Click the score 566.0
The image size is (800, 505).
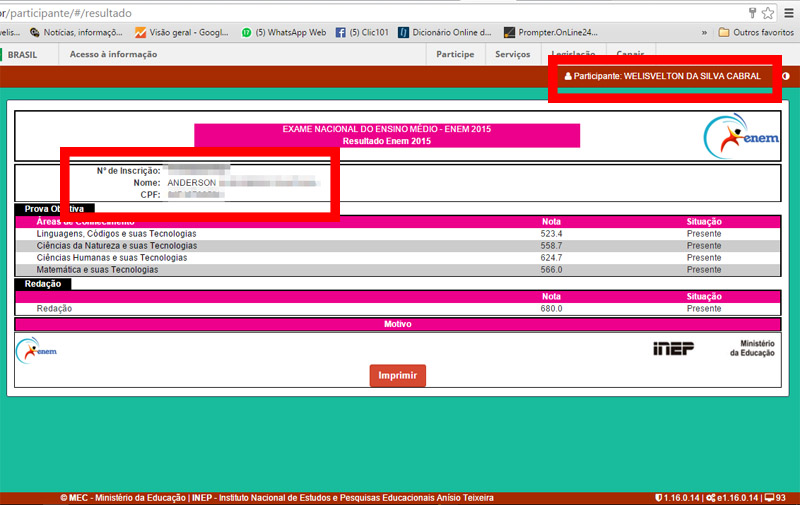point(551,270)
